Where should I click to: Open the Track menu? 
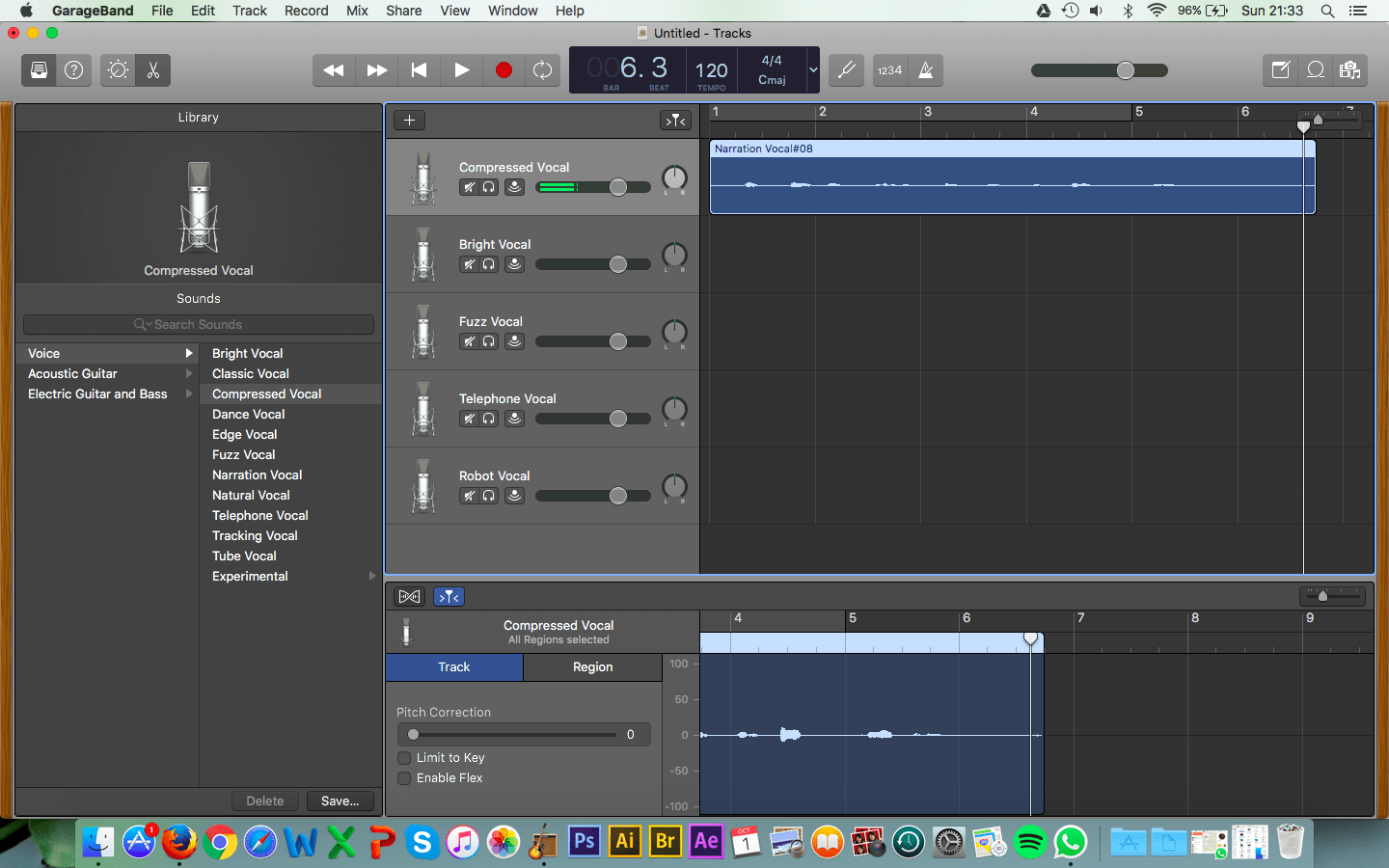250,11
